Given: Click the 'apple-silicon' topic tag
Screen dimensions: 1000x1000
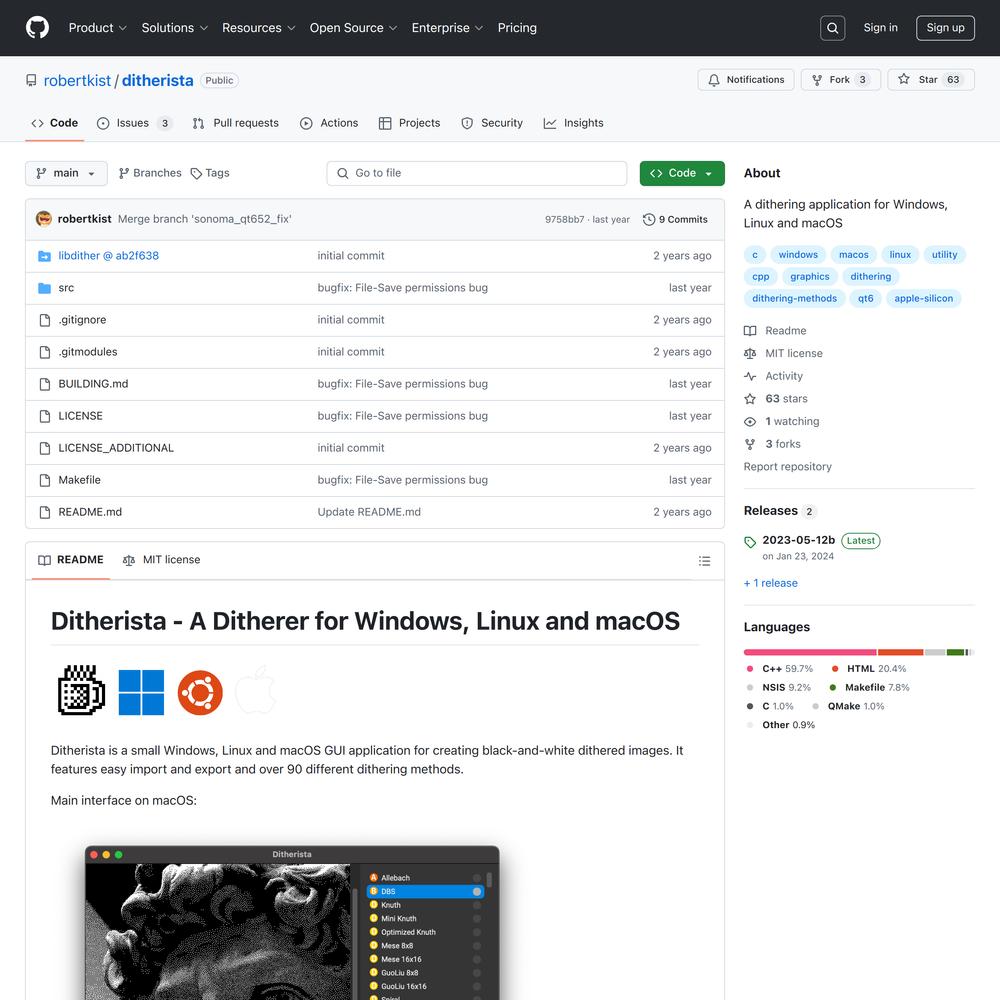Looking at the screenshot, I should tap(923, 298).
